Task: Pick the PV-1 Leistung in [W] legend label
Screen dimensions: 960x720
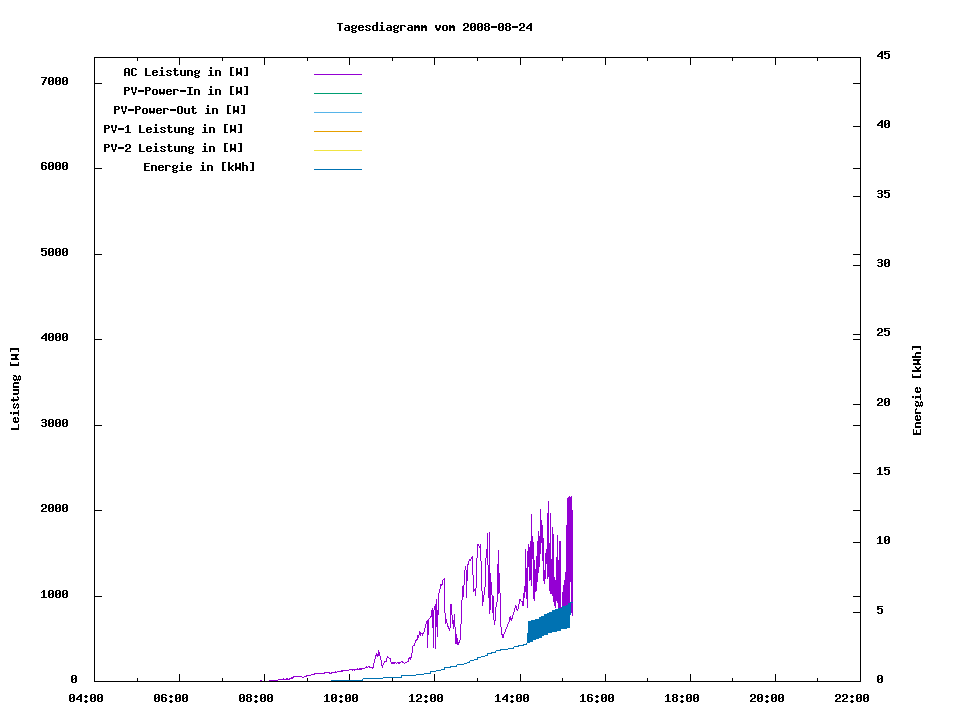Action: (x=173, y=129)
